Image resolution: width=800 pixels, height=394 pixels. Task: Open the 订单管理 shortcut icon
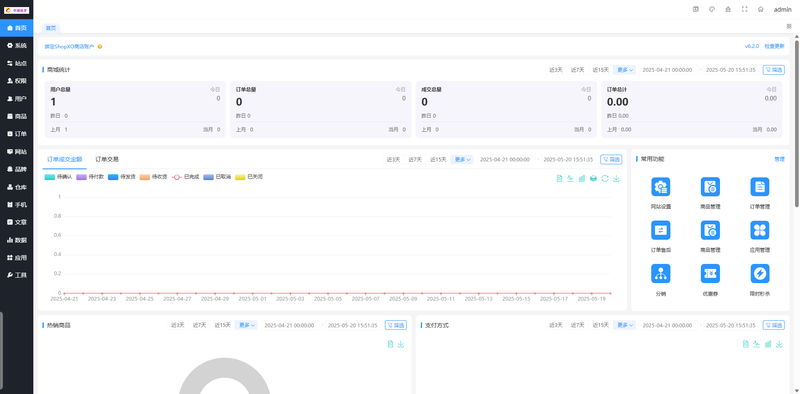(x=760, y=187)
